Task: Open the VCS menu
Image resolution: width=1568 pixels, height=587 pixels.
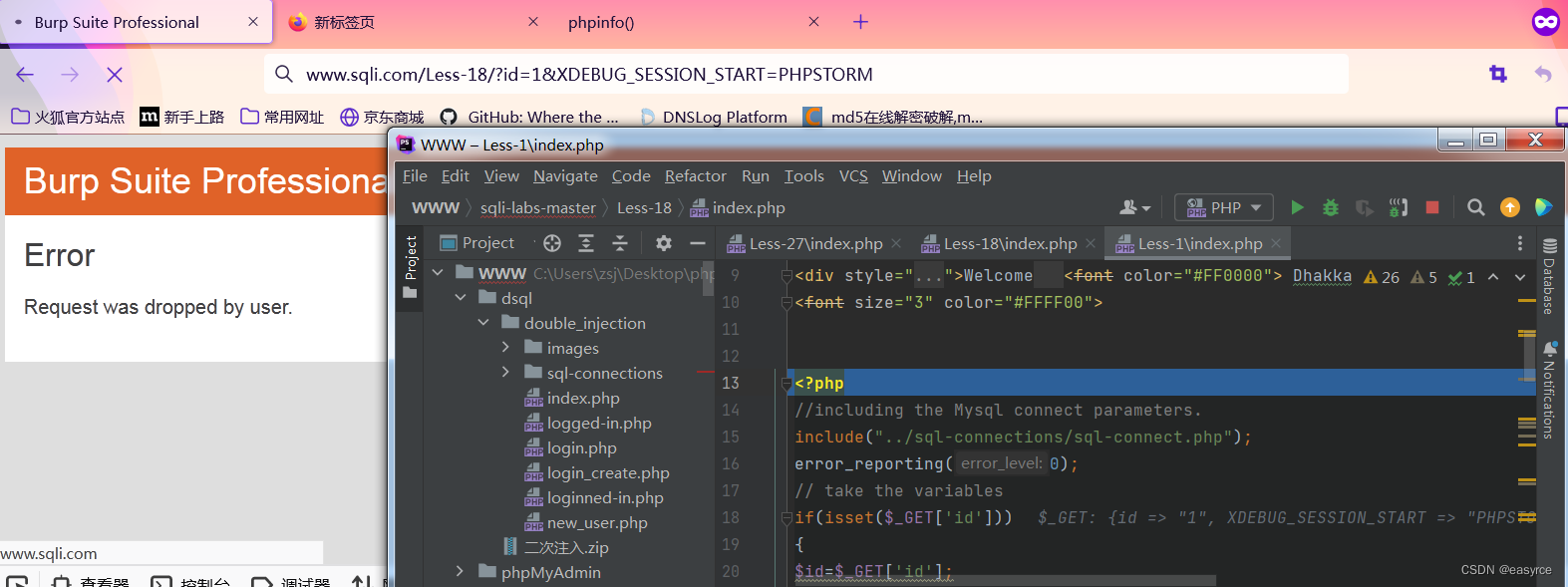Action: click(x=853, y=176)
